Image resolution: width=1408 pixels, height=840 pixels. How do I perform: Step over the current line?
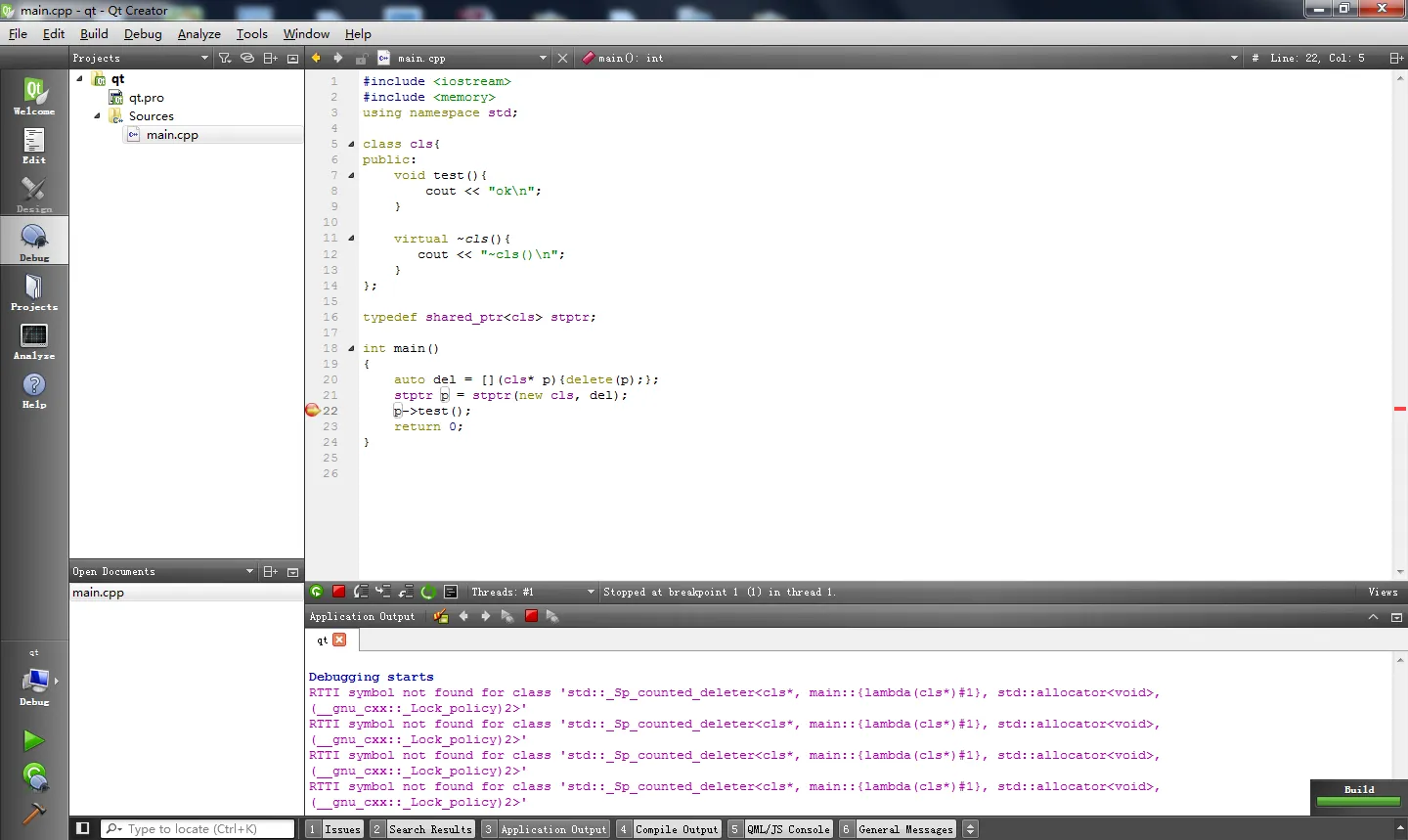(361, 592)
